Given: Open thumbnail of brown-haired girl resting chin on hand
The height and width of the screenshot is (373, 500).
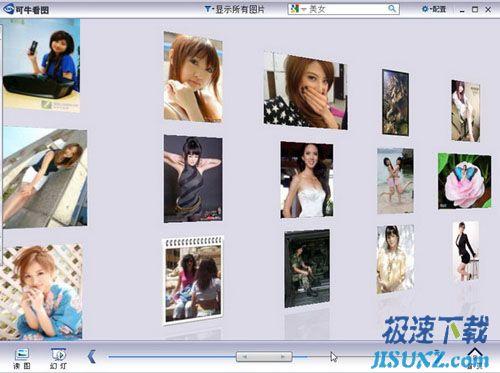Looking at the screenshot, I should [x=193, y=77].
